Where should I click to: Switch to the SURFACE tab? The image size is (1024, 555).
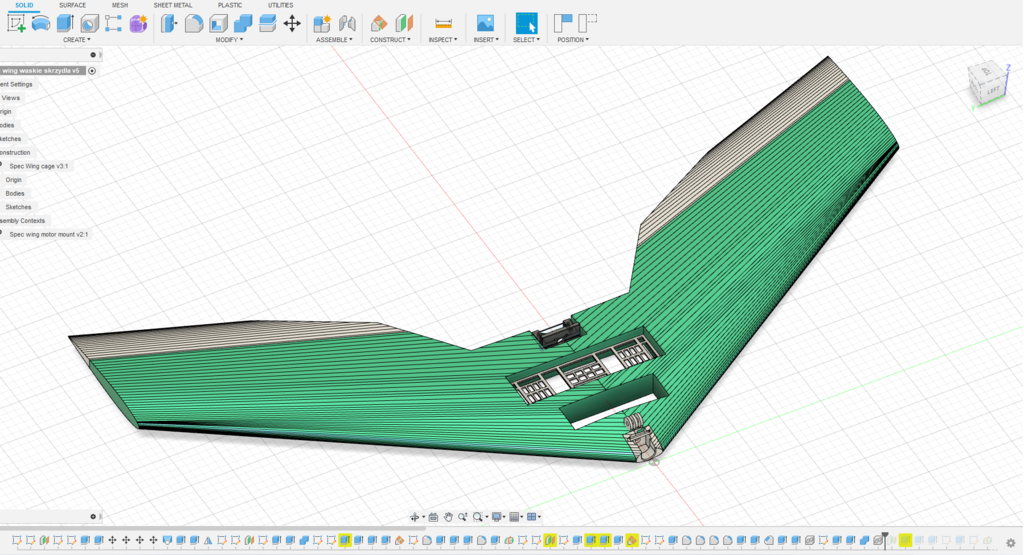[73, 5]
